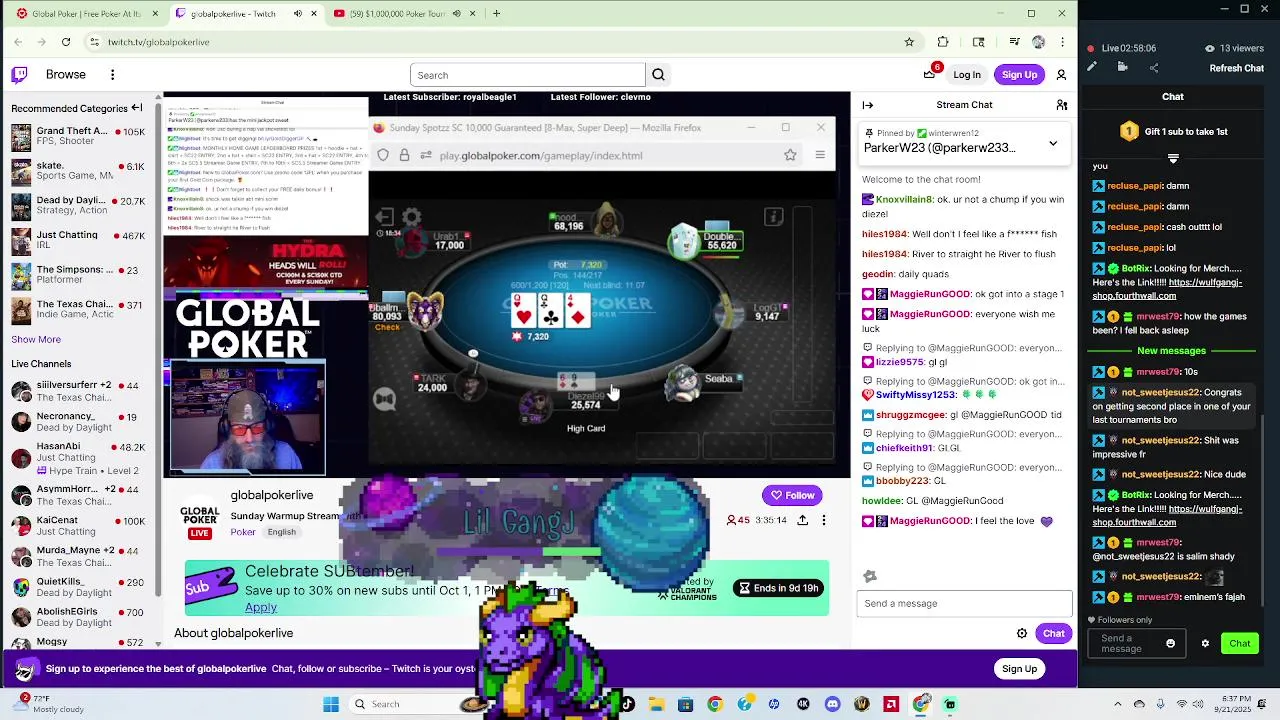1280x720 pixels.
Task: Open chat settings gear in Twitch chat
Action: pos(1022,633)
